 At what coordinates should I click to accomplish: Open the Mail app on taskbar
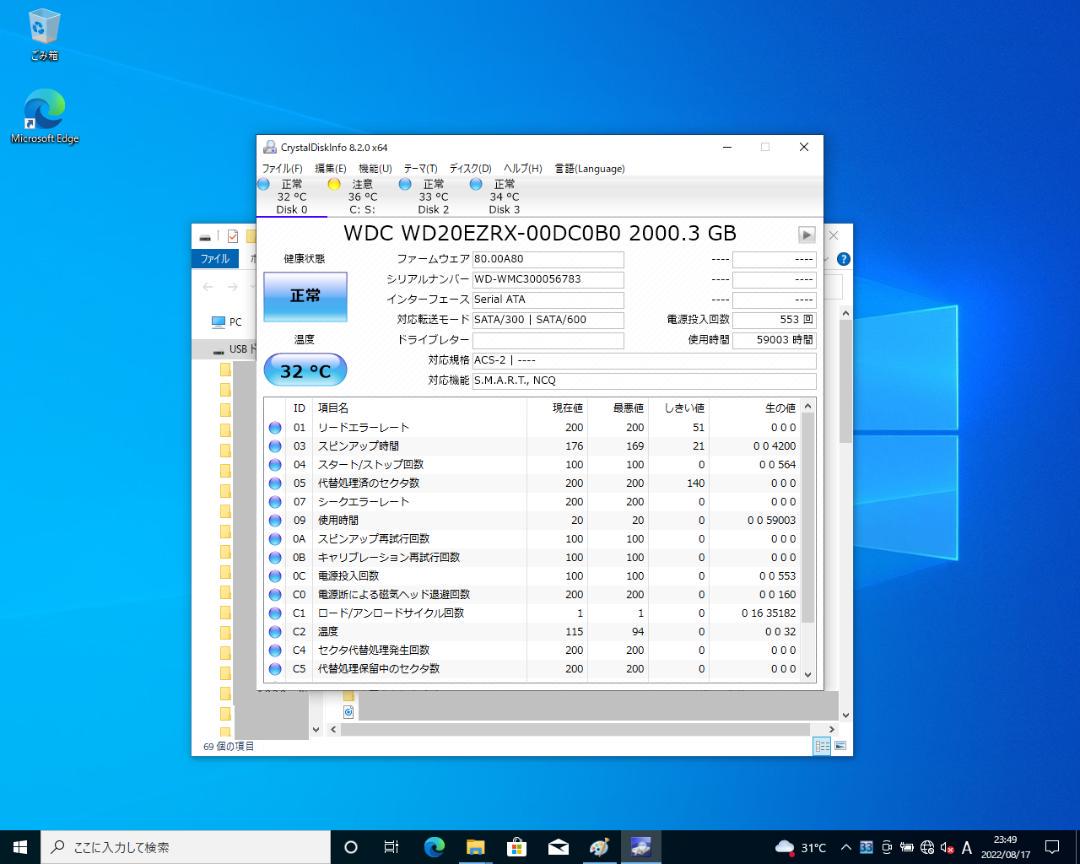[x=558, y=847]
